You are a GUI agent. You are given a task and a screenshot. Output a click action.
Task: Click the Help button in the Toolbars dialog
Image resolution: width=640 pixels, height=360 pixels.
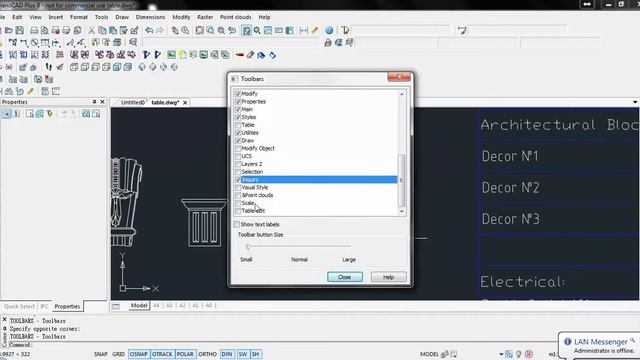click(388, 277)
